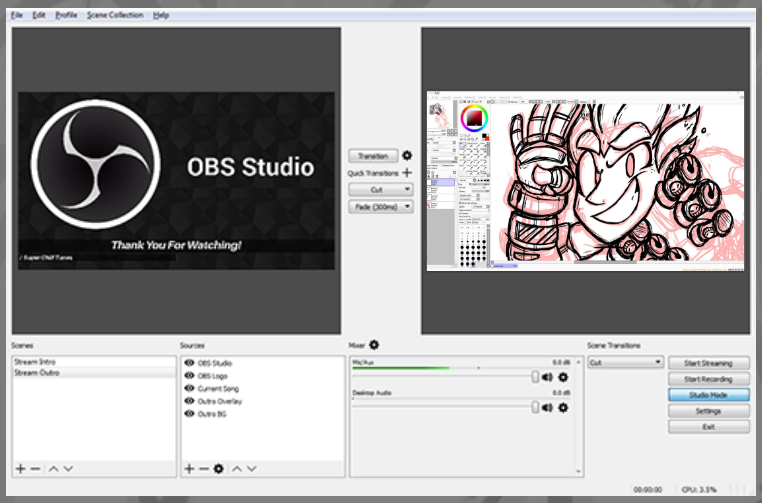Move source up with arrow icon
This screenshot has height=503, width=762.
[237, 468]
